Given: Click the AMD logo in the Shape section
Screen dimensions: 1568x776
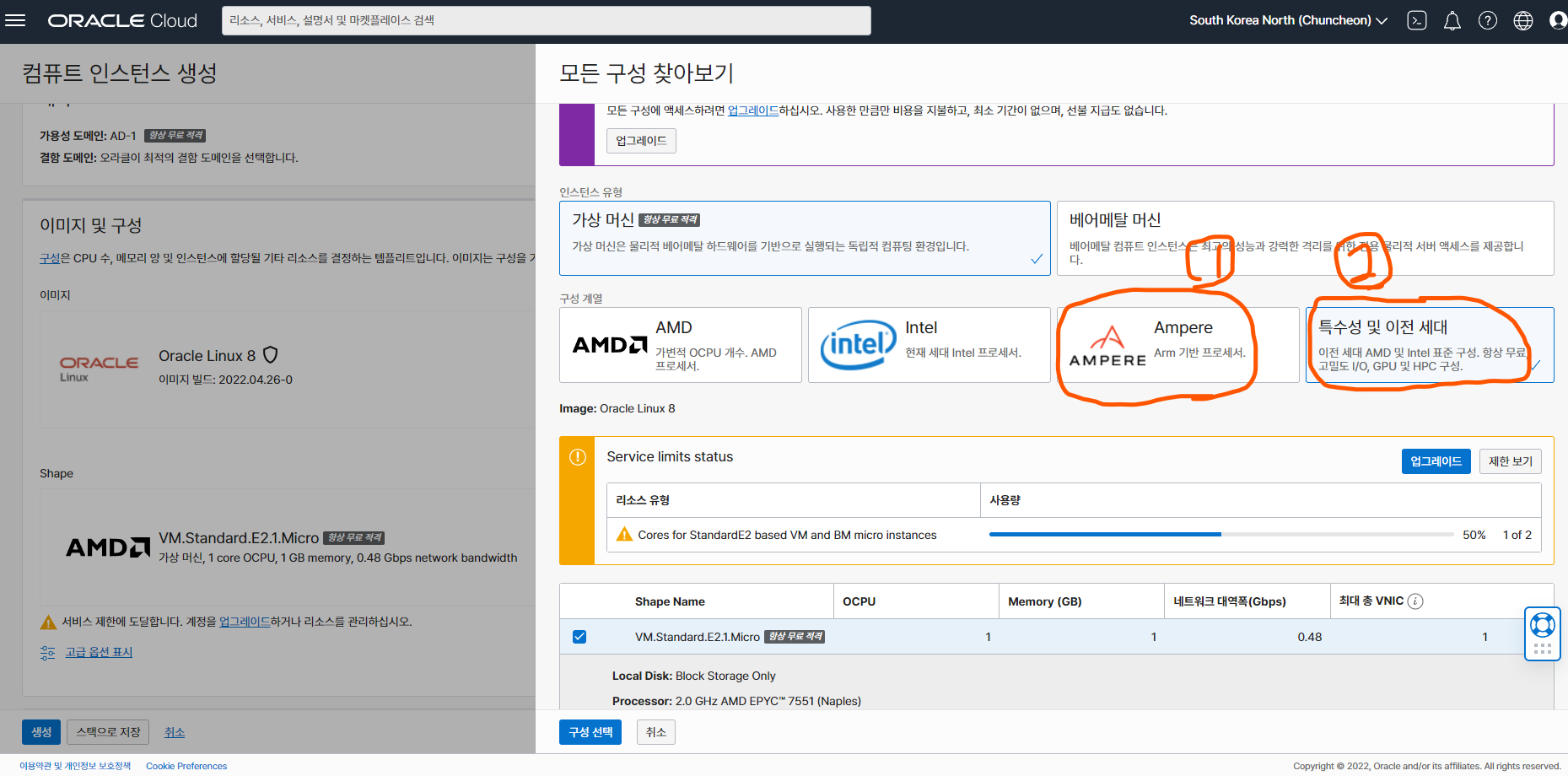Looking at the screenshot, I should tap(108, 547).
